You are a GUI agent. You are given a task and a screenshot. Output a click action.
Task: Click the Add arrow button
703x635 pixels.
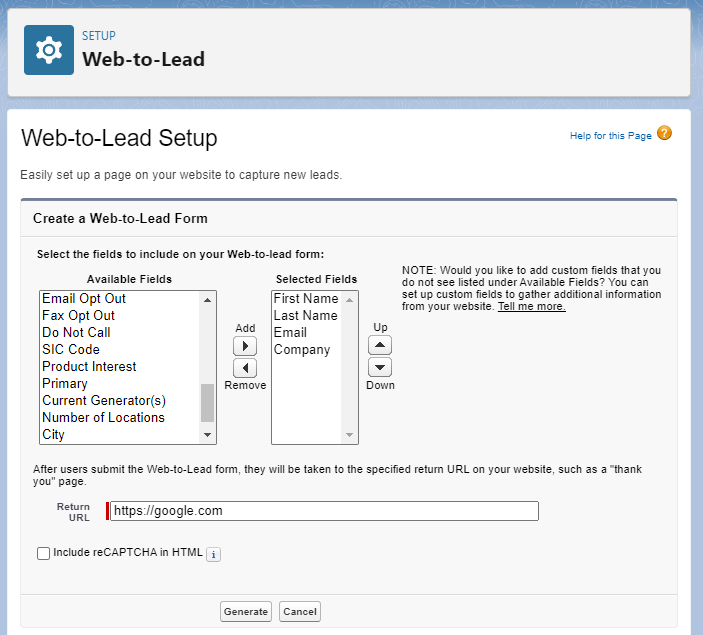point(245,346)
